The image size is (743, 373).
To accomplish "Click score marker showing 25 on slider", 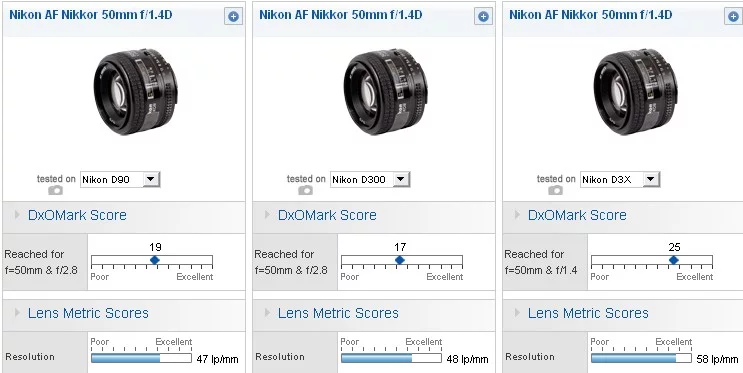I will click(673, 260).
